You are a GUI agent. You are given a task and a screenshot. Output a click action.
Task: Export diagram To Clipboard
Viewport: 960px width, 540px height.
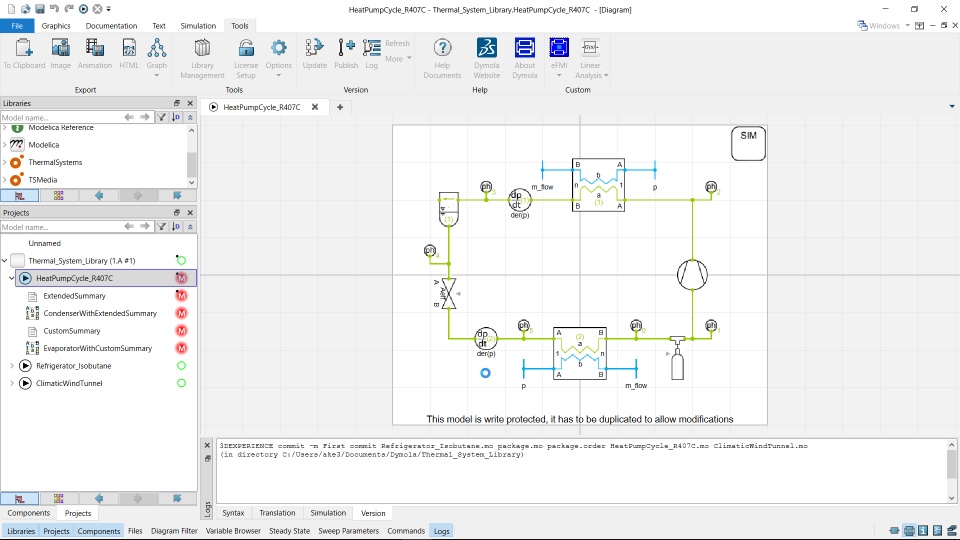tap(24, 54)
